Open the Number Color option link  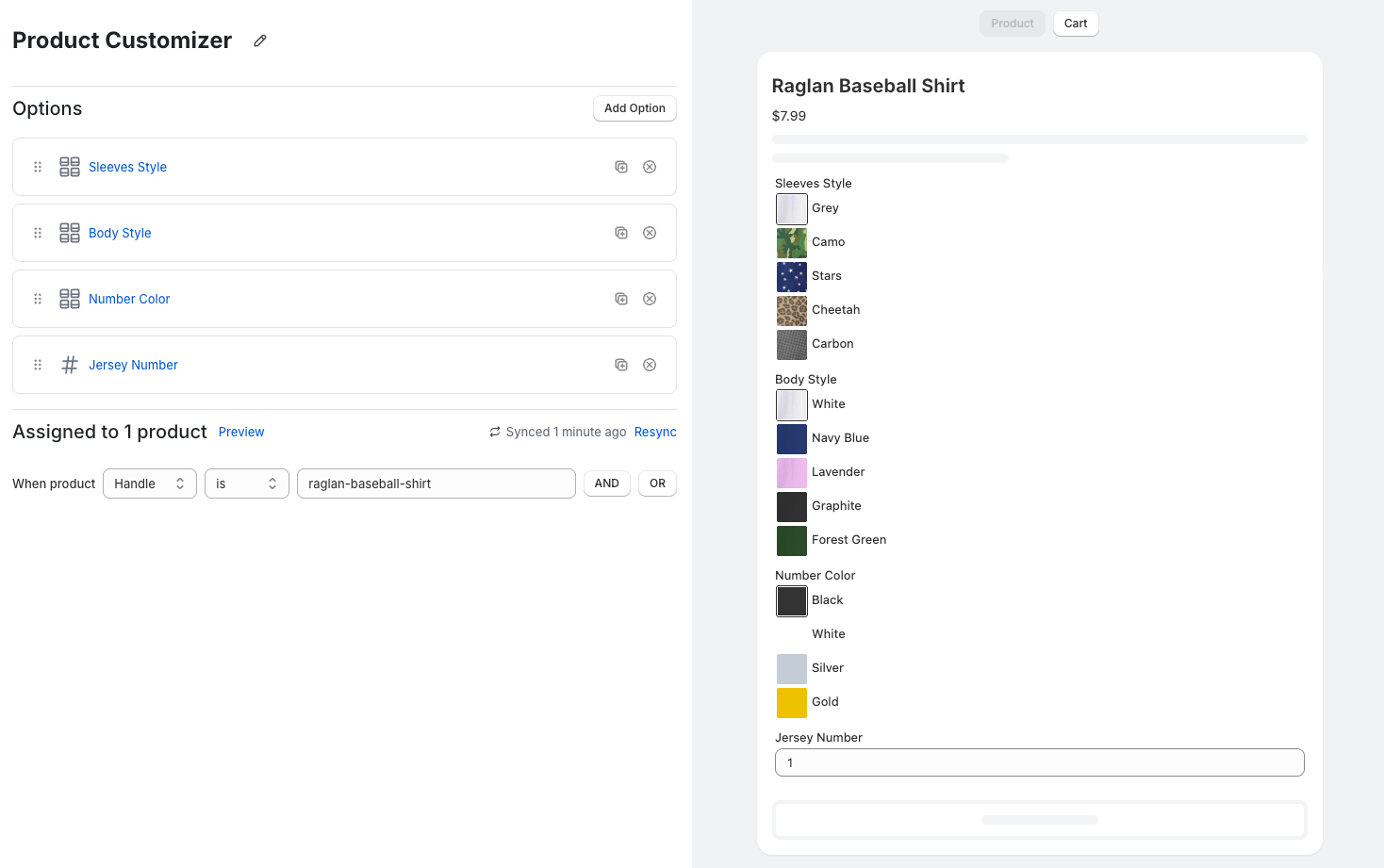[129, 299]
